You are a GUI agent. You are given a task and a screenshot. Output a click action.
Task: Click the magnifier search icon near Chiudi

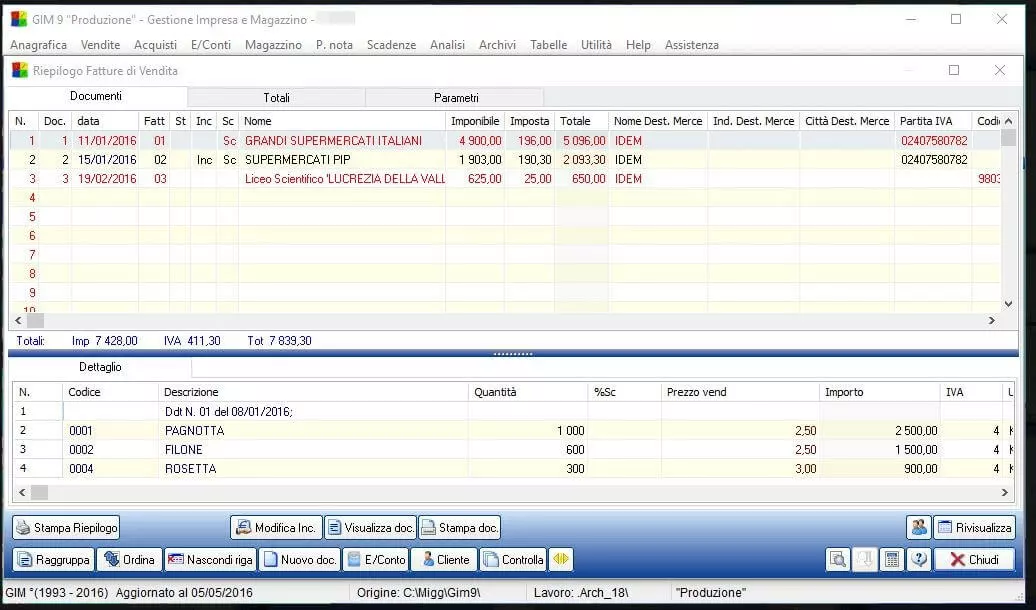pos(837,560)
